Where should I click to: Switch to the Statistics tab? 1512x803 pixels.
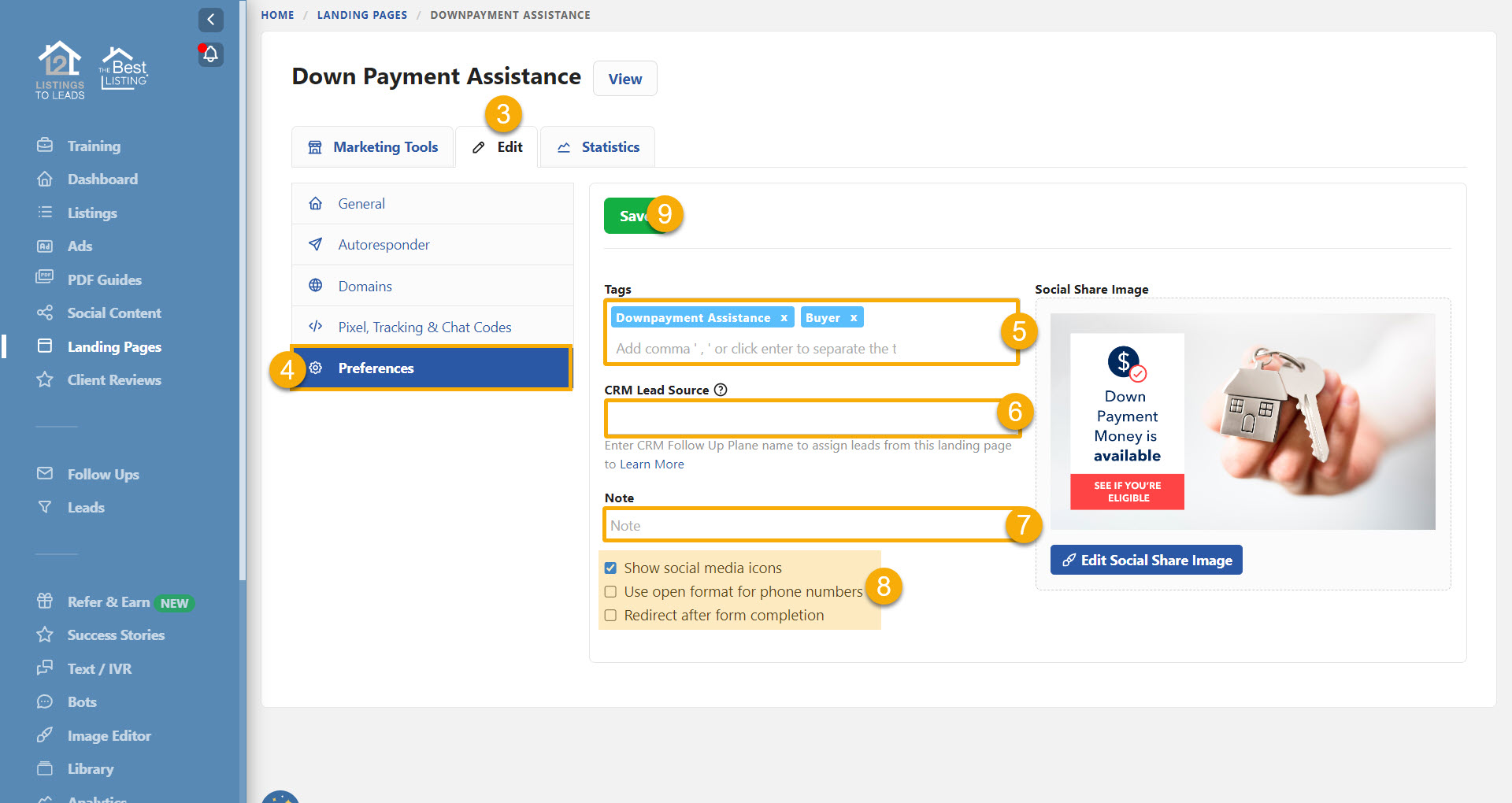tap(598, 147)
